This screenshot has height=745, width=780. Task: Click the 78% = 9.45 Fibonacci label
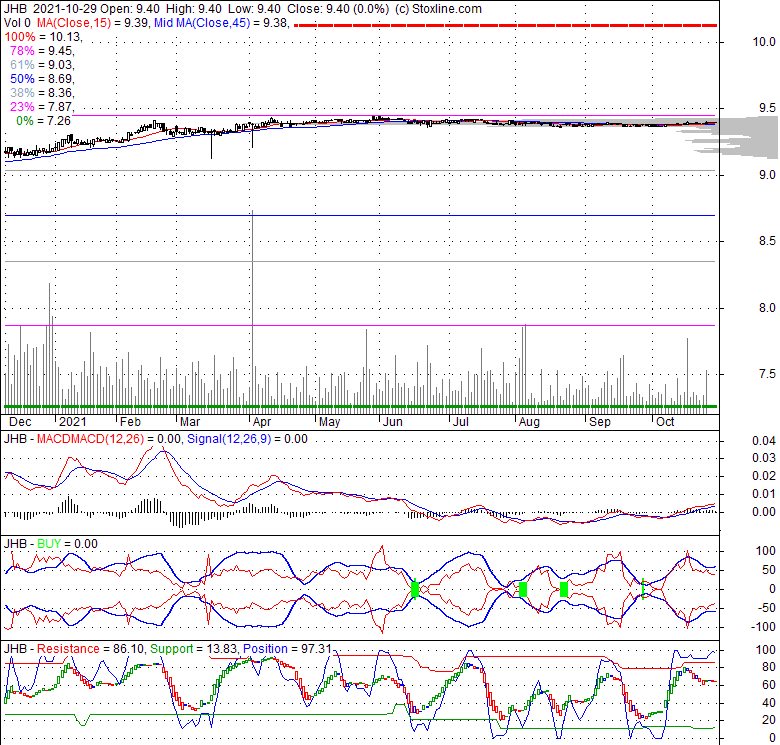[x=42, y=50]
